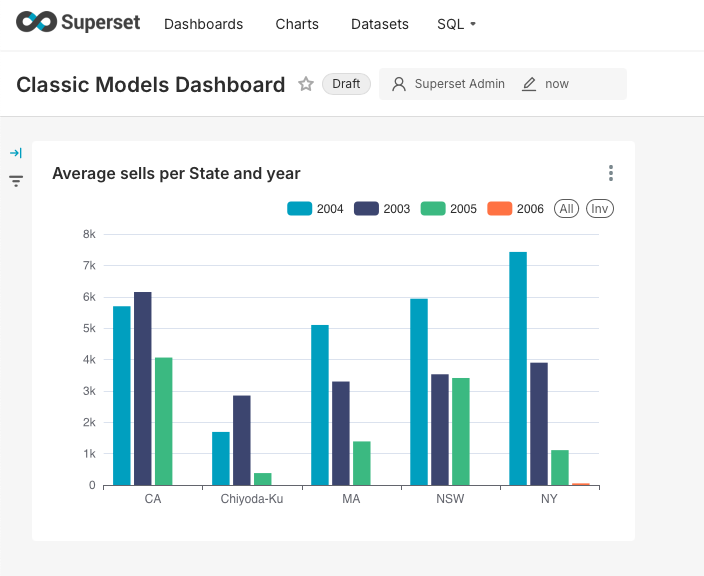Click the All legend selector button
This screenshot has height=576, width=704.
tap(566, 209)
